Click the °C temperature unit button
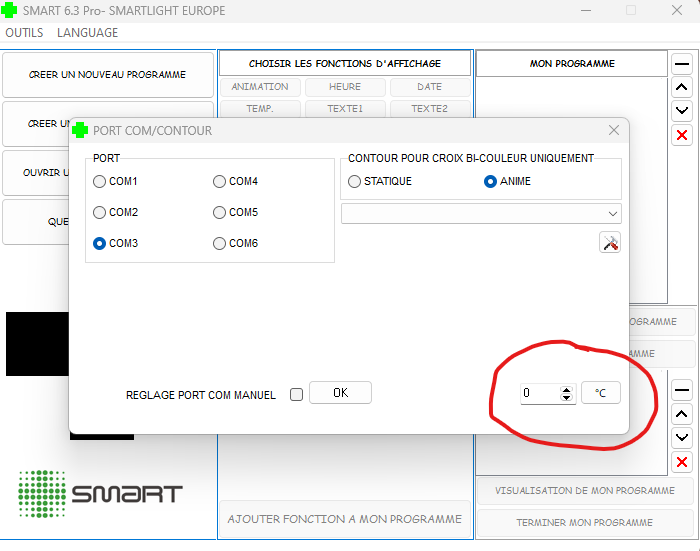The image size is (700, 551). 600,393
